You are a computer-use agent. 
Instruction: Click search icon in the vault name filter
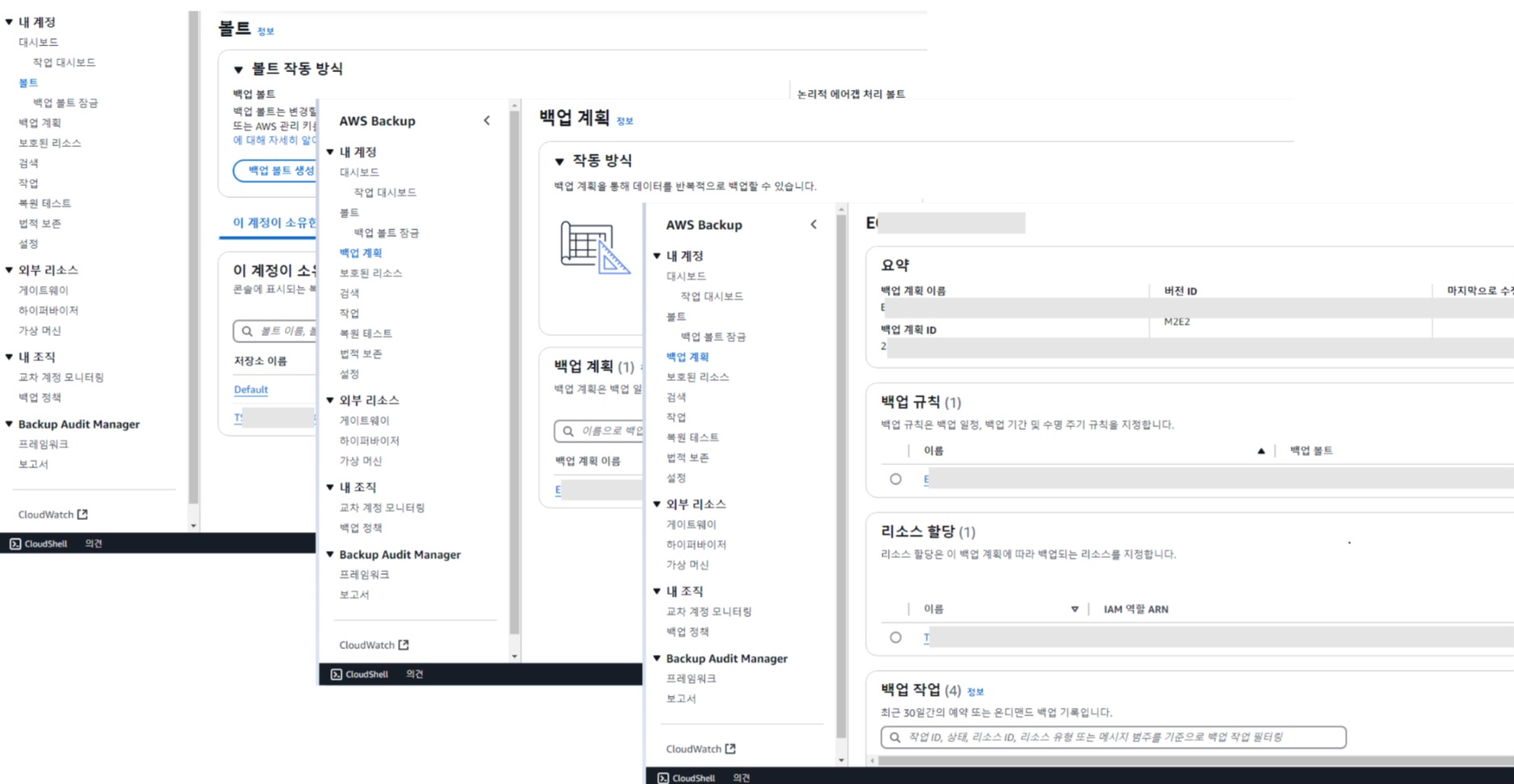click(247, 331)
